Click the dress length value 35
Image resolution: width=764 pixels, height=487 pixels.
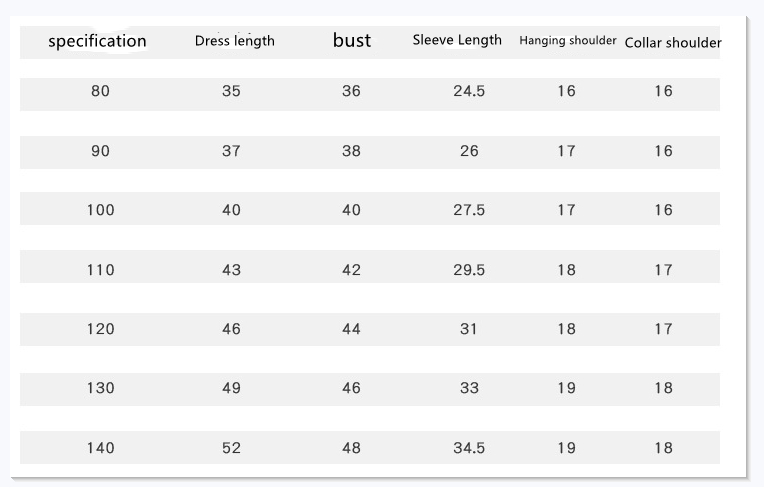[x=231, y=91]
